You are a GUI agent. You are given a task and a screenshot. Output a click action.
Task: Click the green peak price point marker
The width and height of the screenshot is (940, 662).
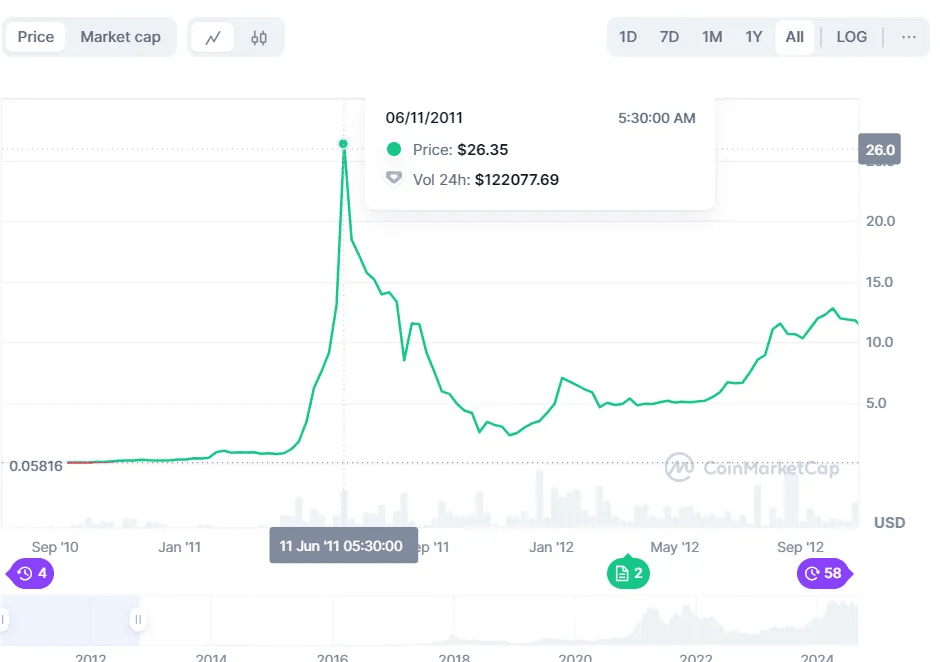tap(343, 144)
